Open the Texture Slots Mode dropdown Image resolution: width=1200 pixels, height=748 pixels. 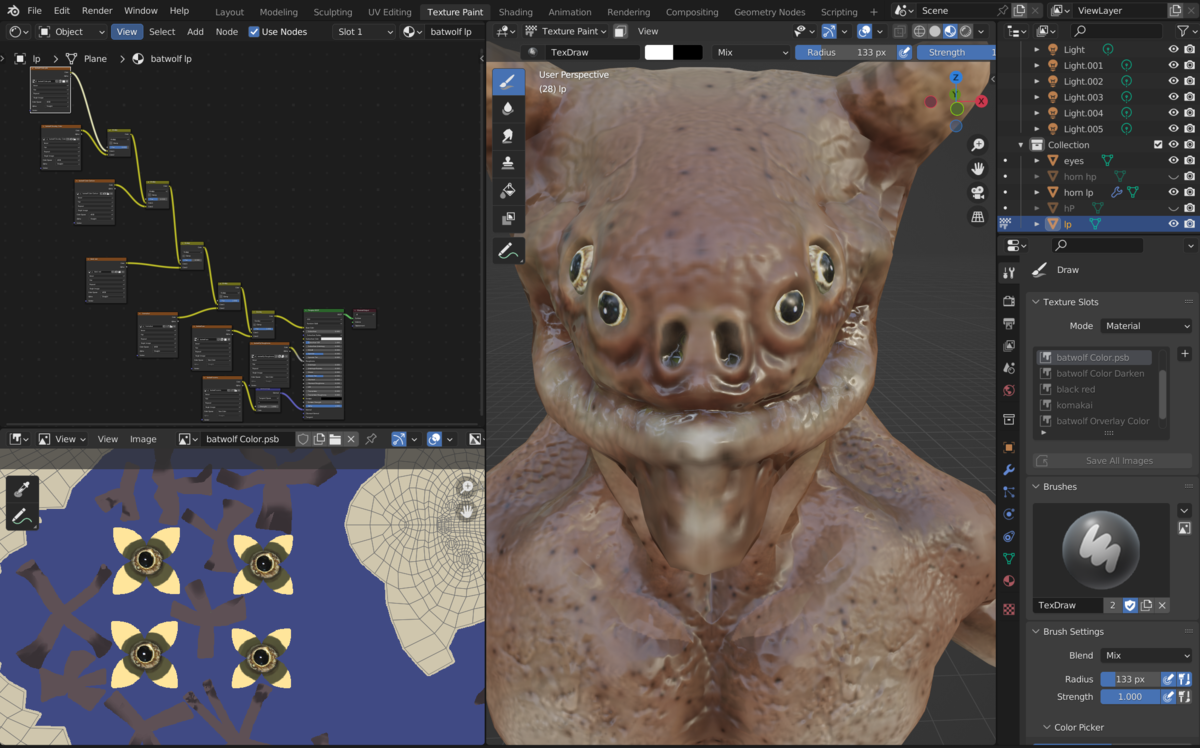[x=1146, y=326]
